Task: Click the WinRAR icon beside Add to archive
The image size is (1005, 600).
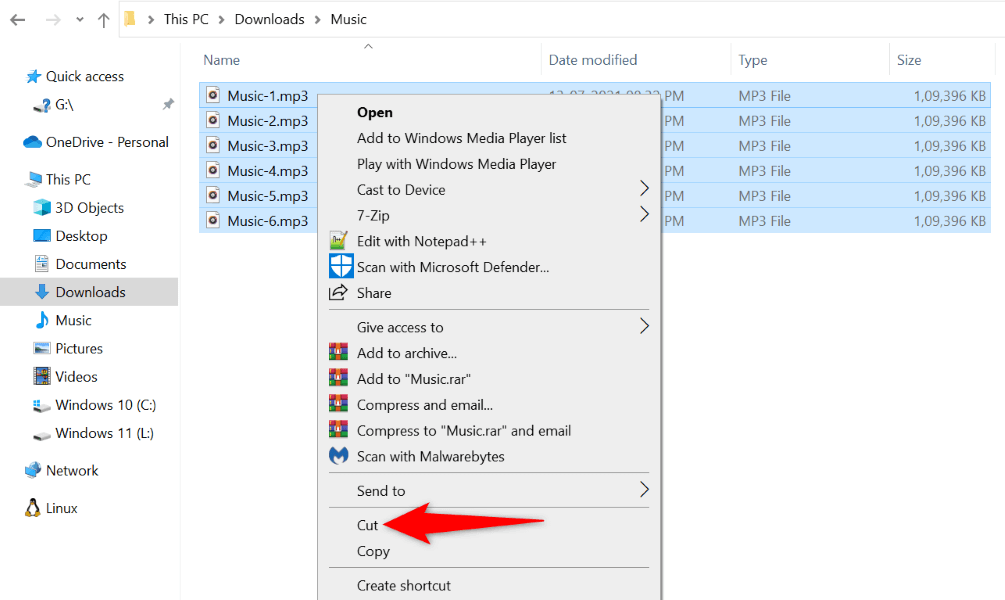Action: 341,353
